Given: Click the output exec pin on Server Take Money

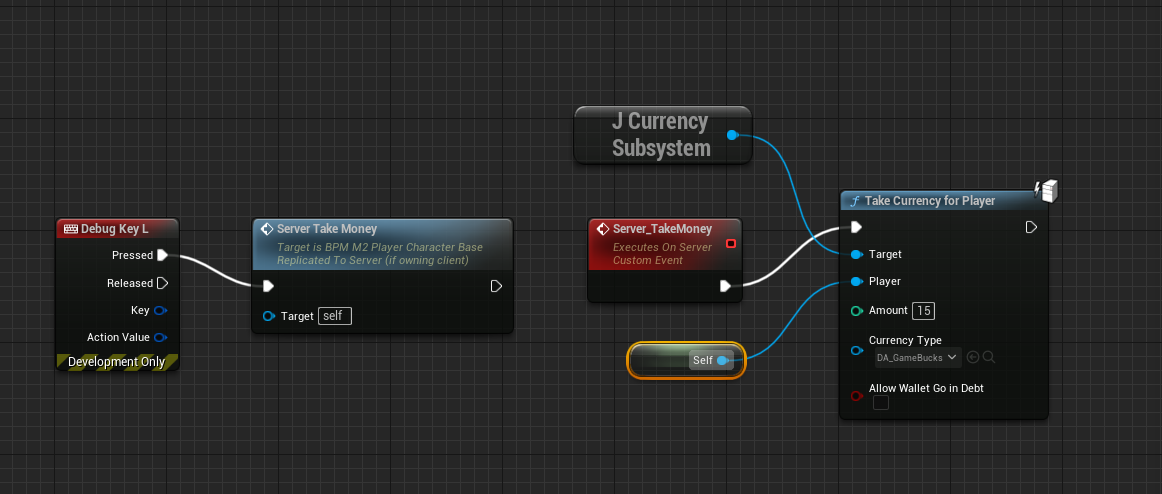Looking at the screenshot, I should pyautogui.click(x=496, y=287).
